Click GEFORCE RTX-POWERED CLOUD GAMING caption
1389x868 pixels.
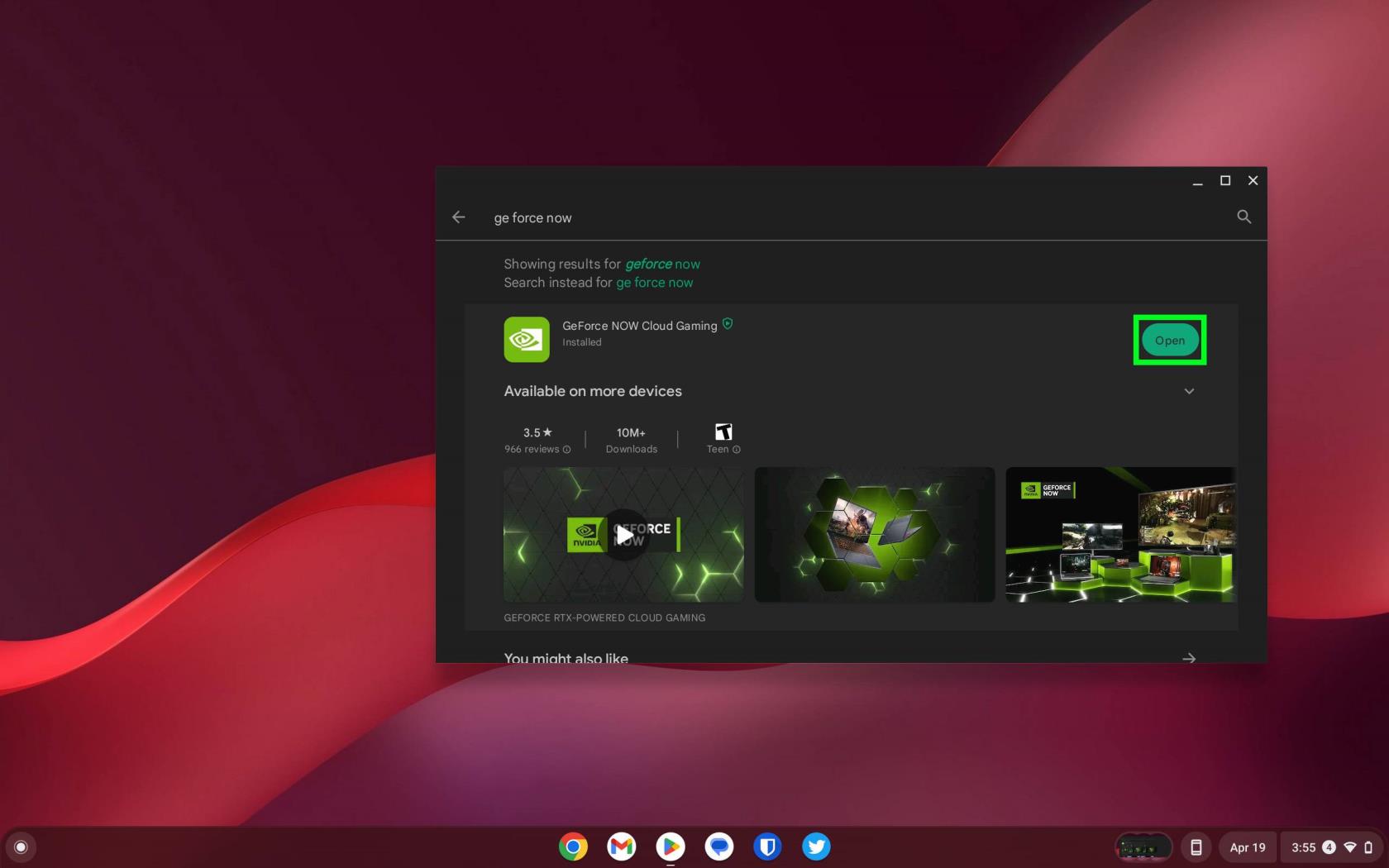604,618
